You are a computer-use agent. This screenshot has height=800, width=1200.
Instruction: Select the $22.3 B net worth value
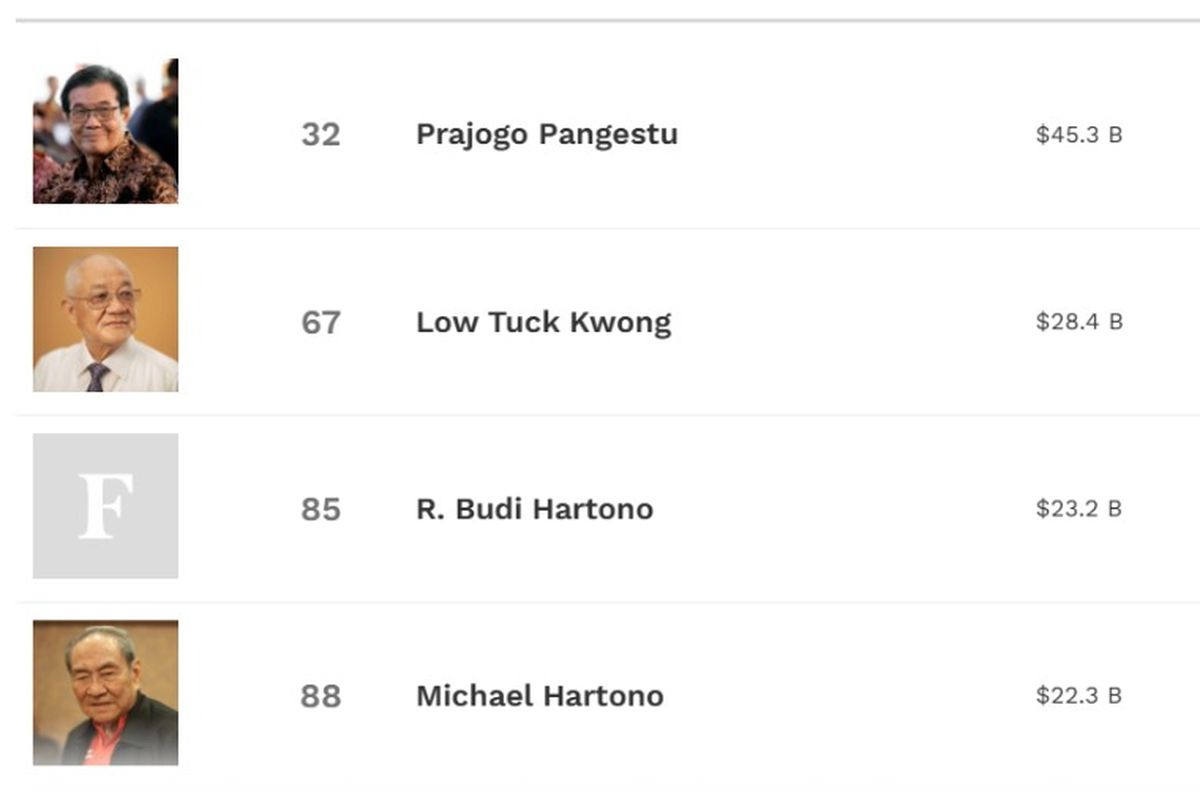click(x=1079, y=696)
